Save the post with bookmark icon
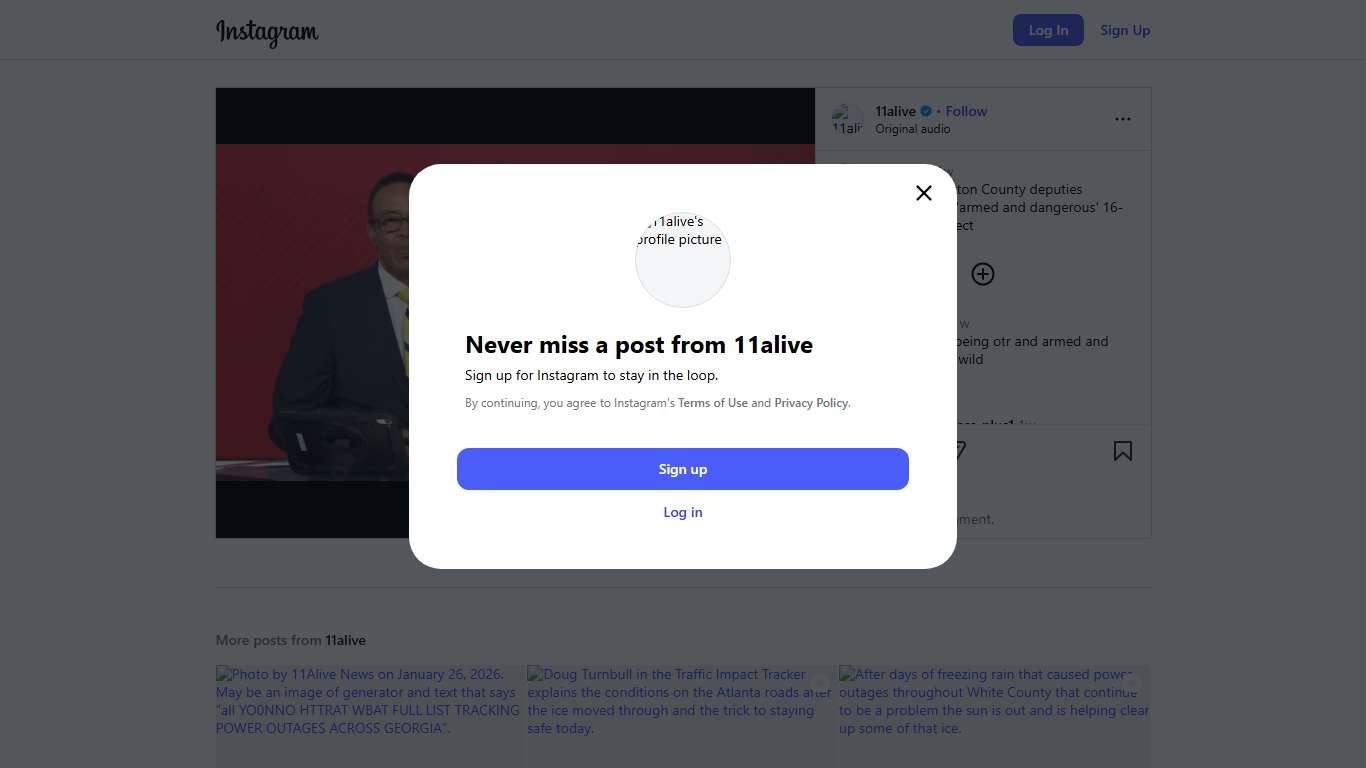 (x=1123, y=451)
